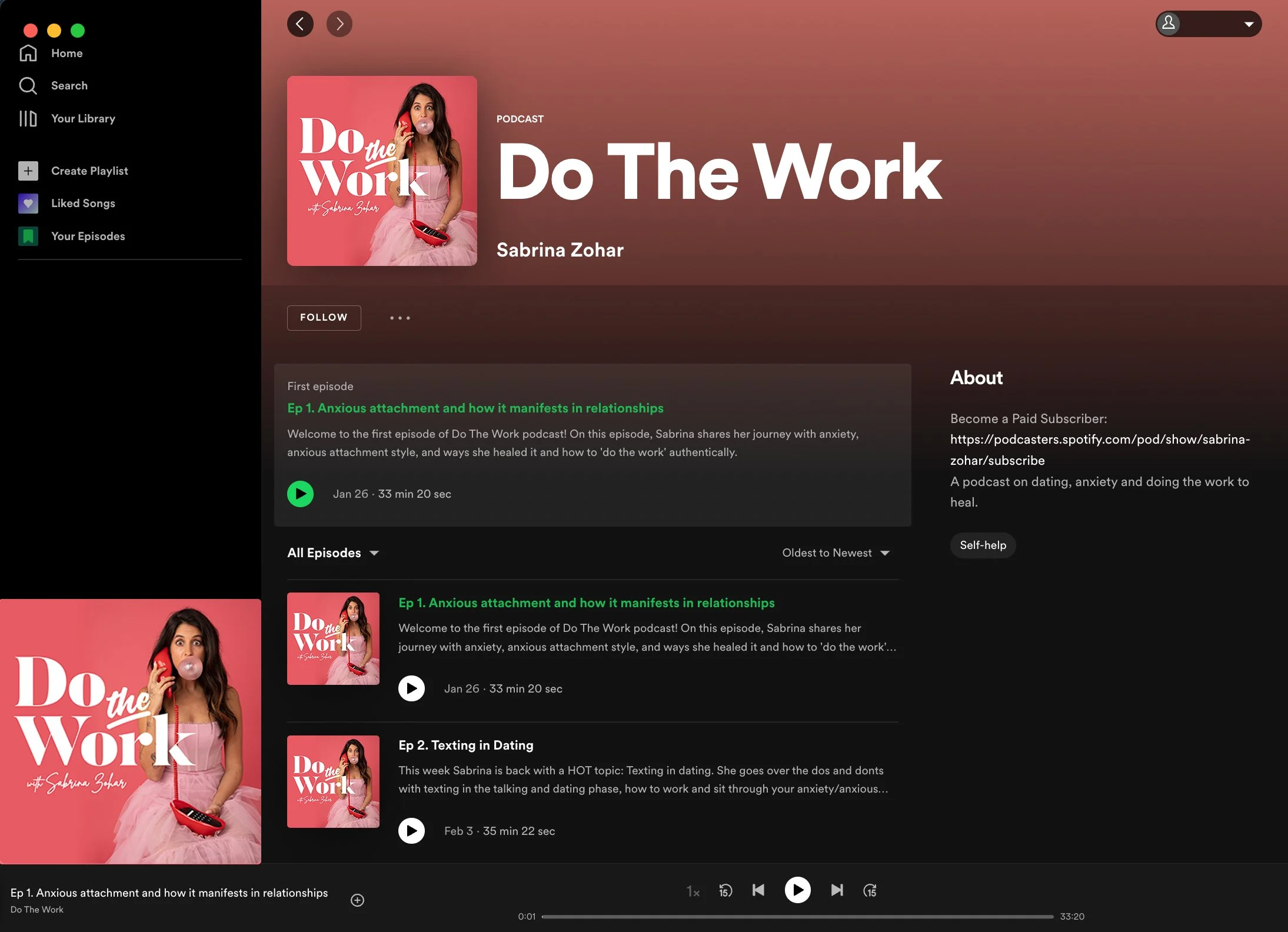Open the user account profile icon
1288x932 pixels.
point(1169,24)
